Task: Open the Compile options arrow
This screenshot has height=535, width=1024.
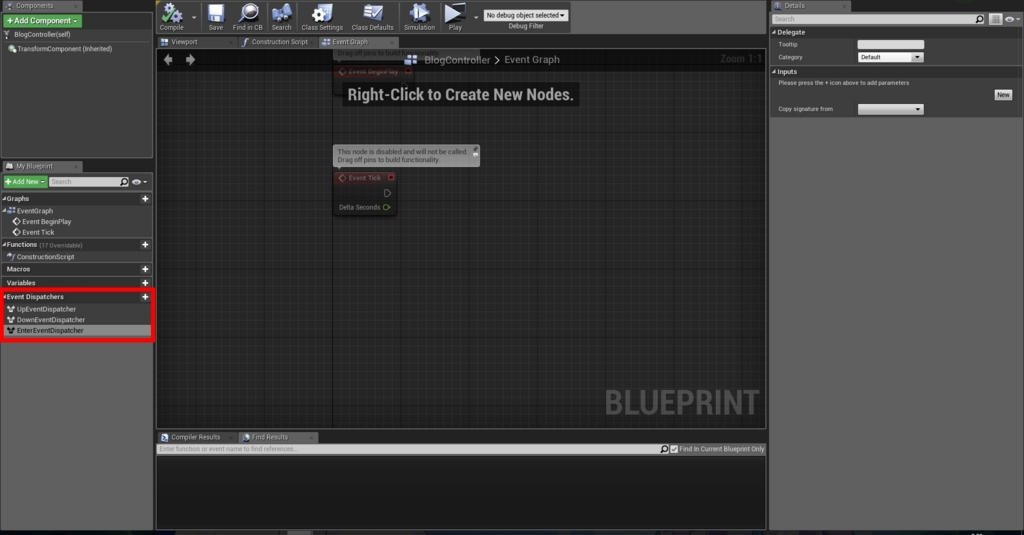Action: [x=194, y=18]
